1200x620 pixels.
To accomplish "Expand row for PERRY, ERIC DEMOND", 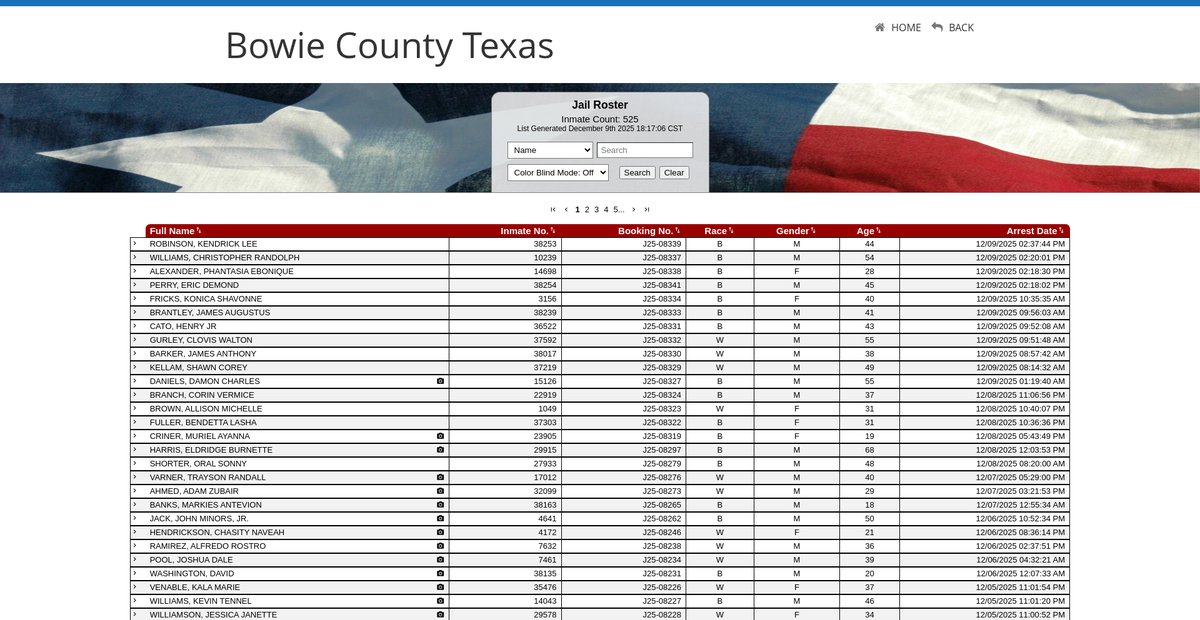I will [135, 285].
